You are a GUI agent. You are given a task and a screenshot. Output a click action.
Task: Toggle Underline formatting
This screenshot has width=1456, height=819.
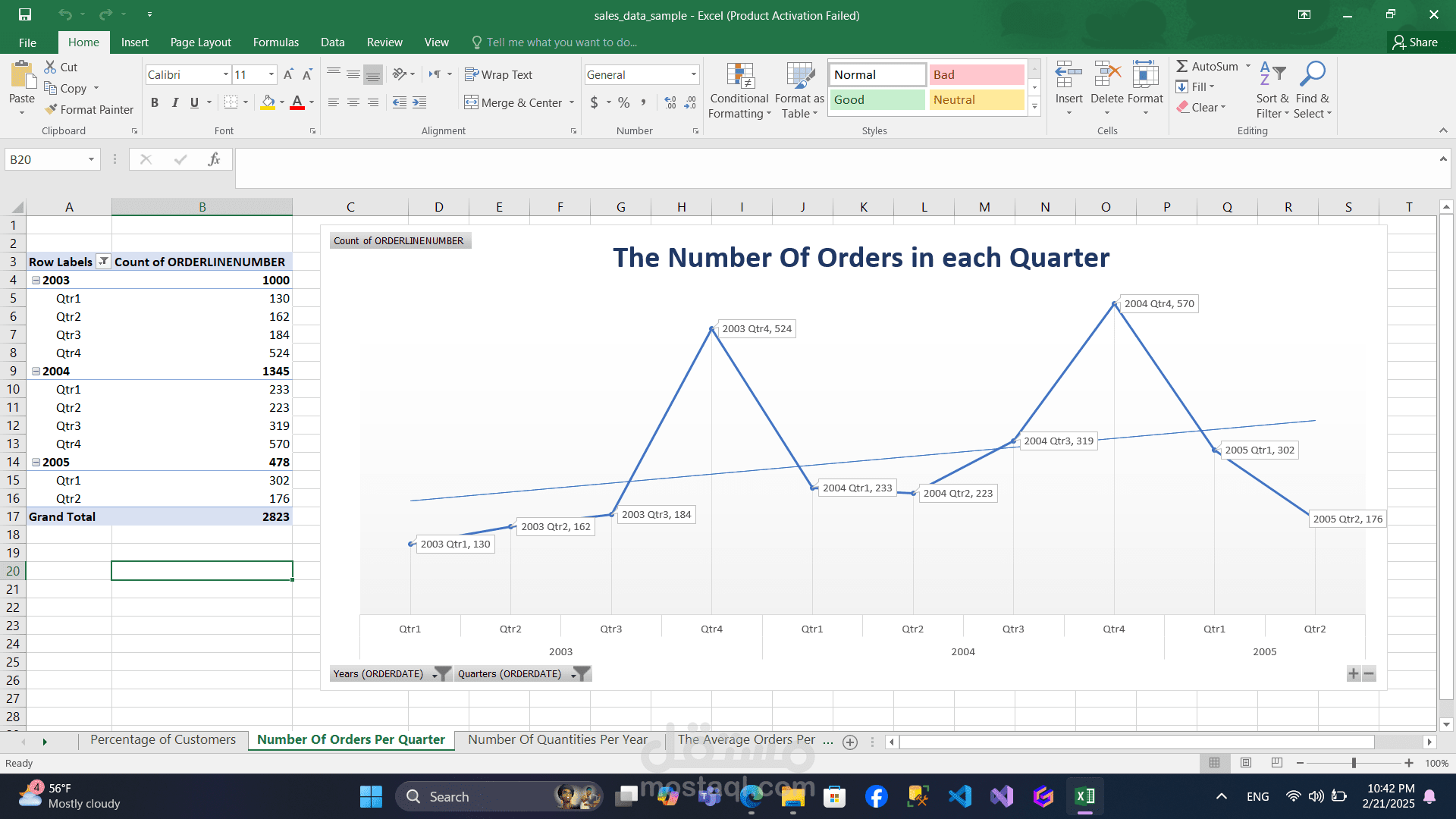point(195,102)
